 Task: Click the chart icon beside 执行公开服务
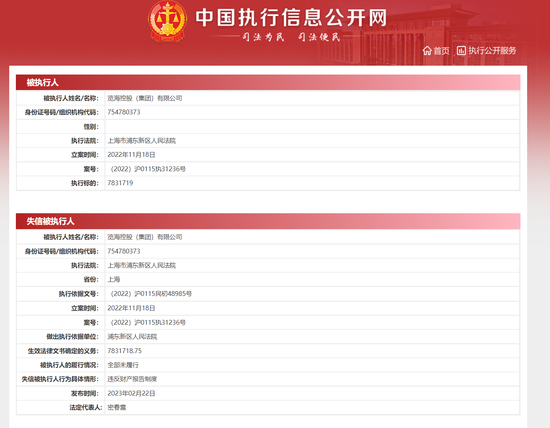[461, 51]
